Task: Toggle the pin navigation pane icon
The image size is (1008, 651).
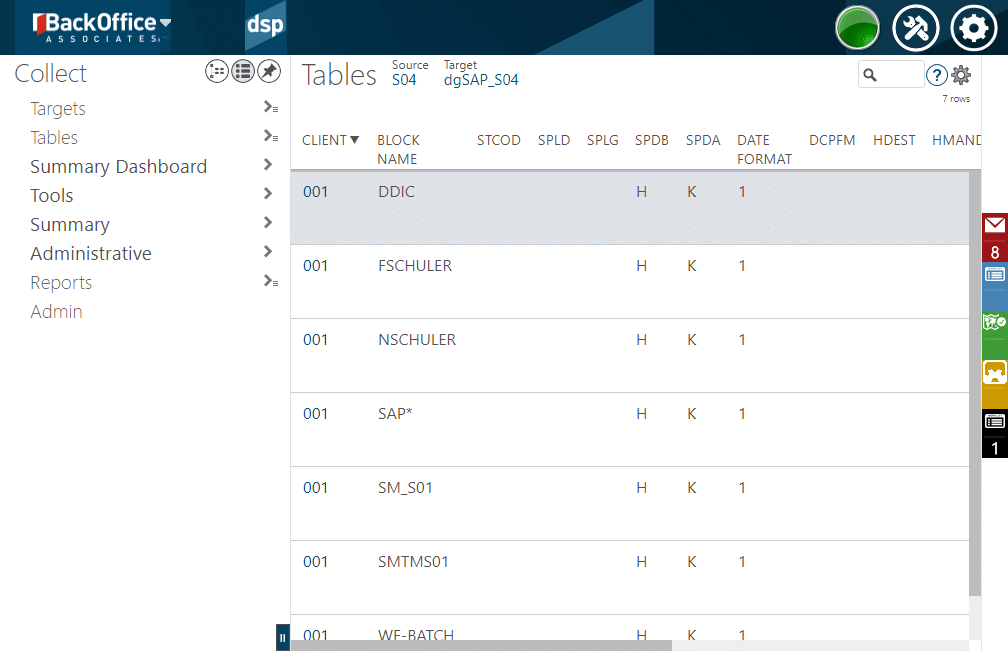Action: pos(269,71)
